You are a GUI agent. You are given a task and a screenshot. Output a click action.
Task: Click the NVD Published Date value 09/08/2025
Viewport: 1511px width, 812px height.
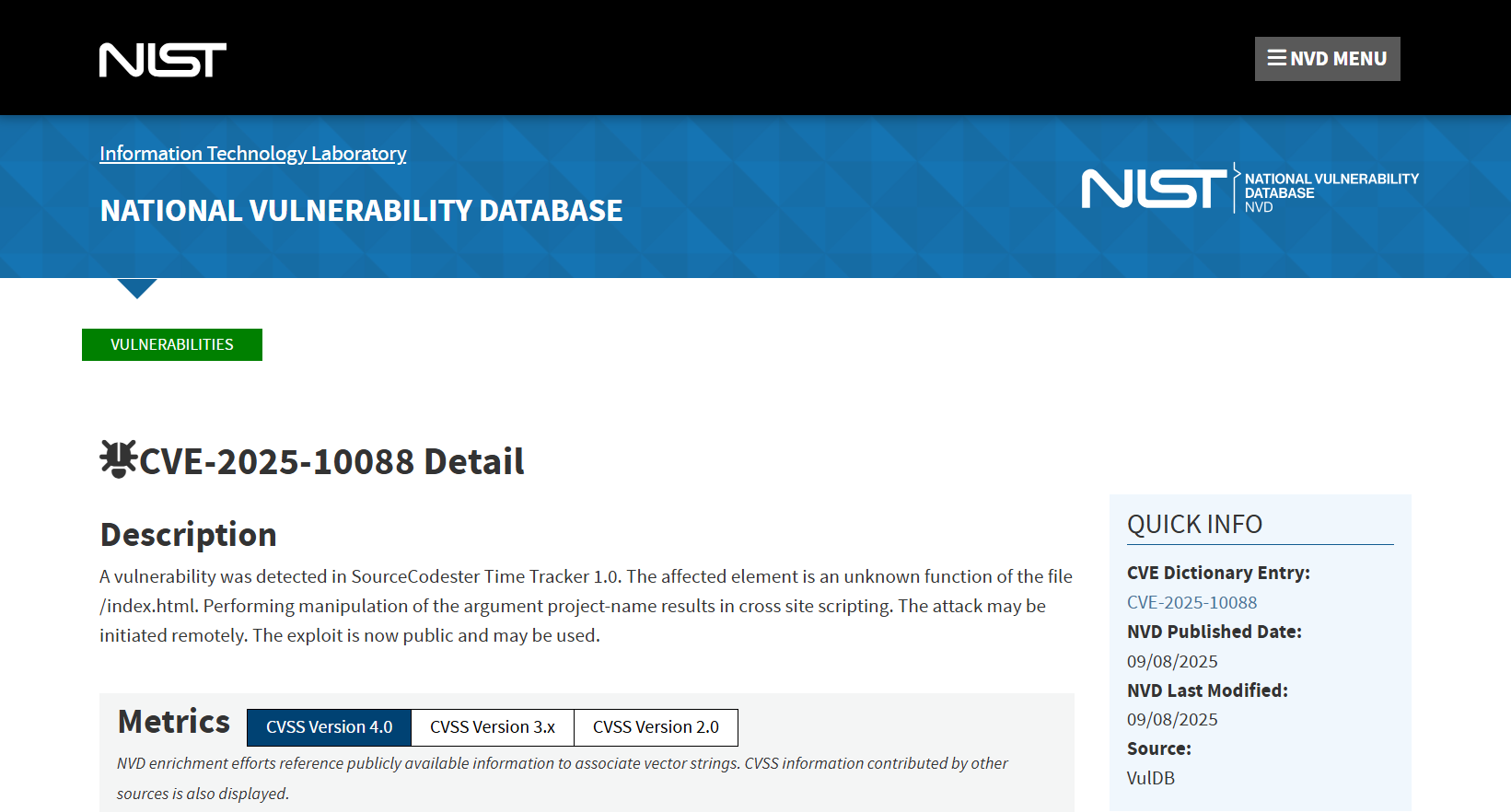tap(1172, 661)
